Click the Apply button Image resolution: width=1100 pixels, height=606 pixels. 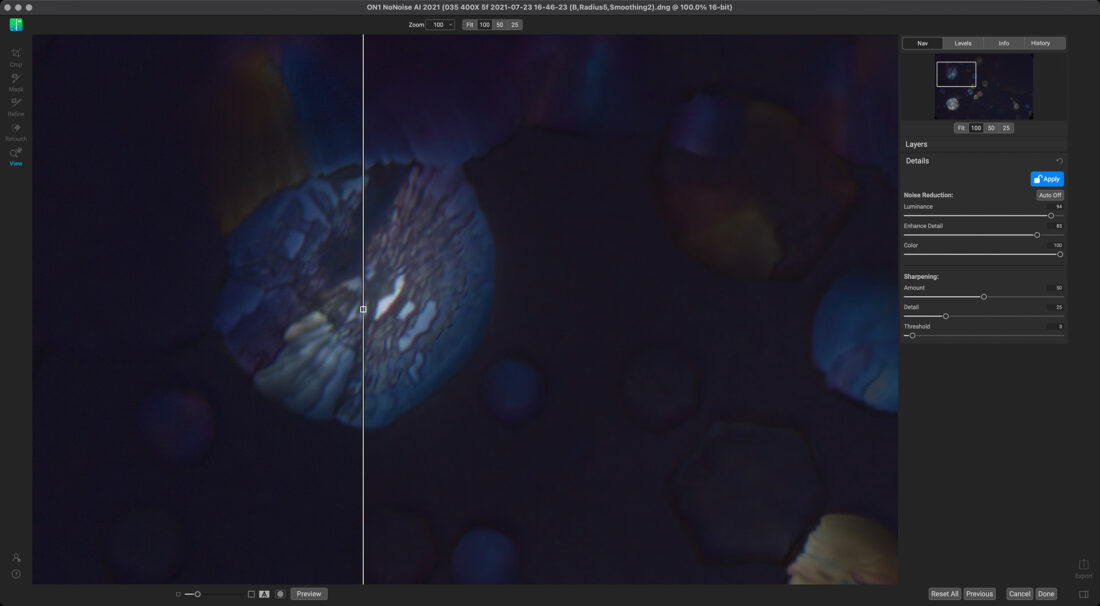coord(1047,179)
